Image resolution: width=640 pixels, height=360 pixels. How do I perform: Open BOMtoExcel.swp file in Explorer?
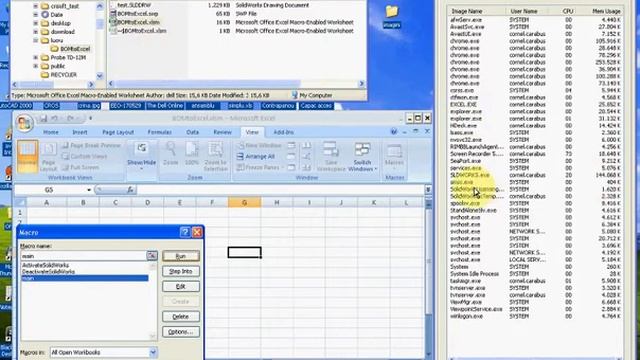pyautogui.click(x=138, y=13)
